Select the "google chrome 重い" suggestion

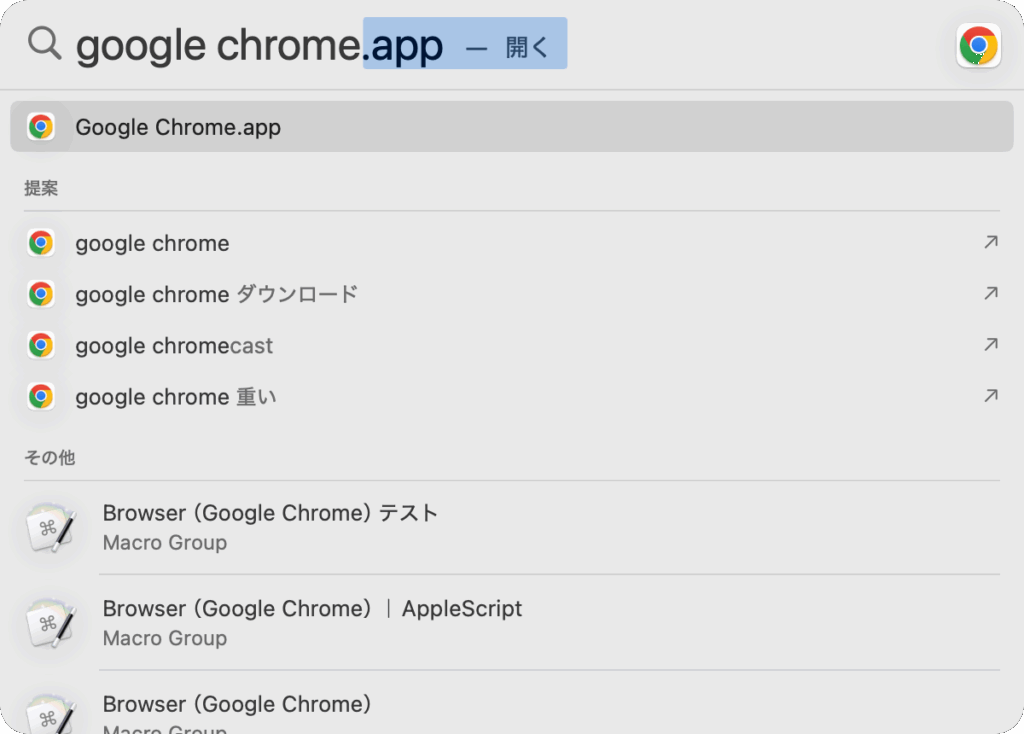(176, 397)
